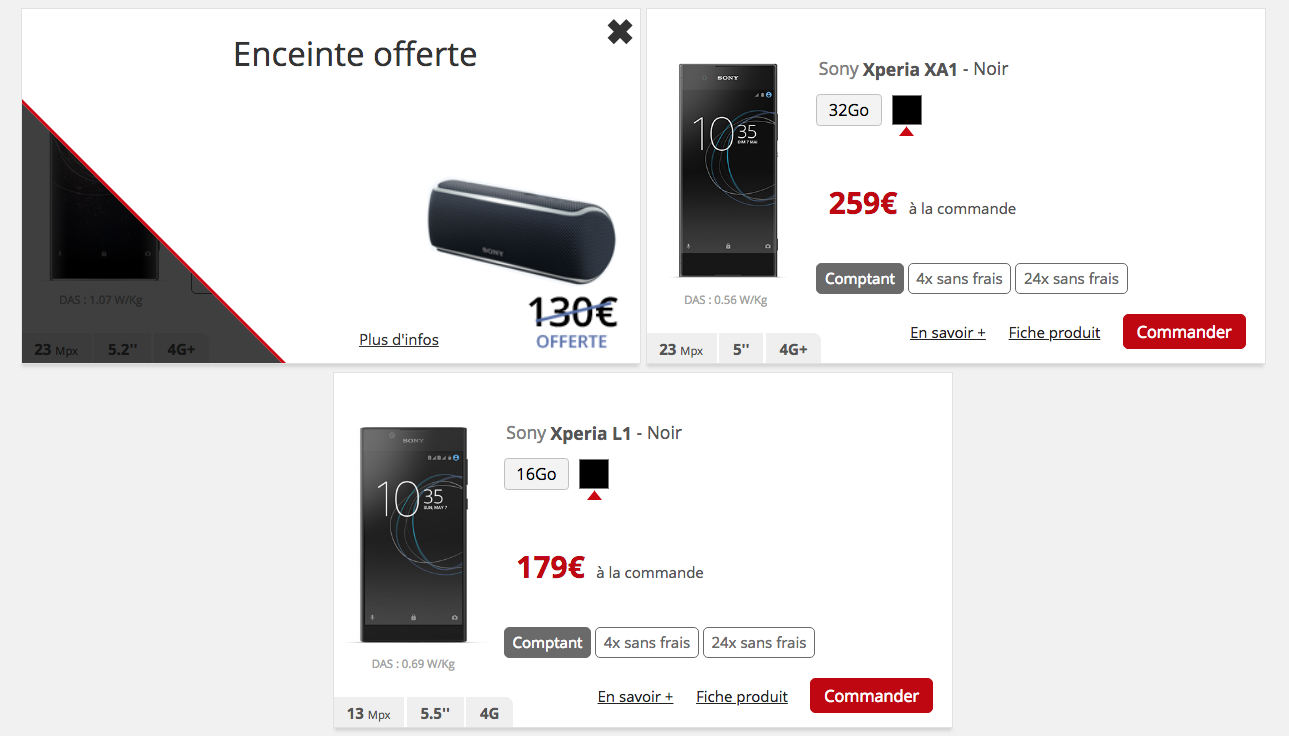Select Comptant payment for Xperia L1
Image resolution: width=1289 pixels, height=736 pixels.
pyautogui.click(x=548, y=643)
